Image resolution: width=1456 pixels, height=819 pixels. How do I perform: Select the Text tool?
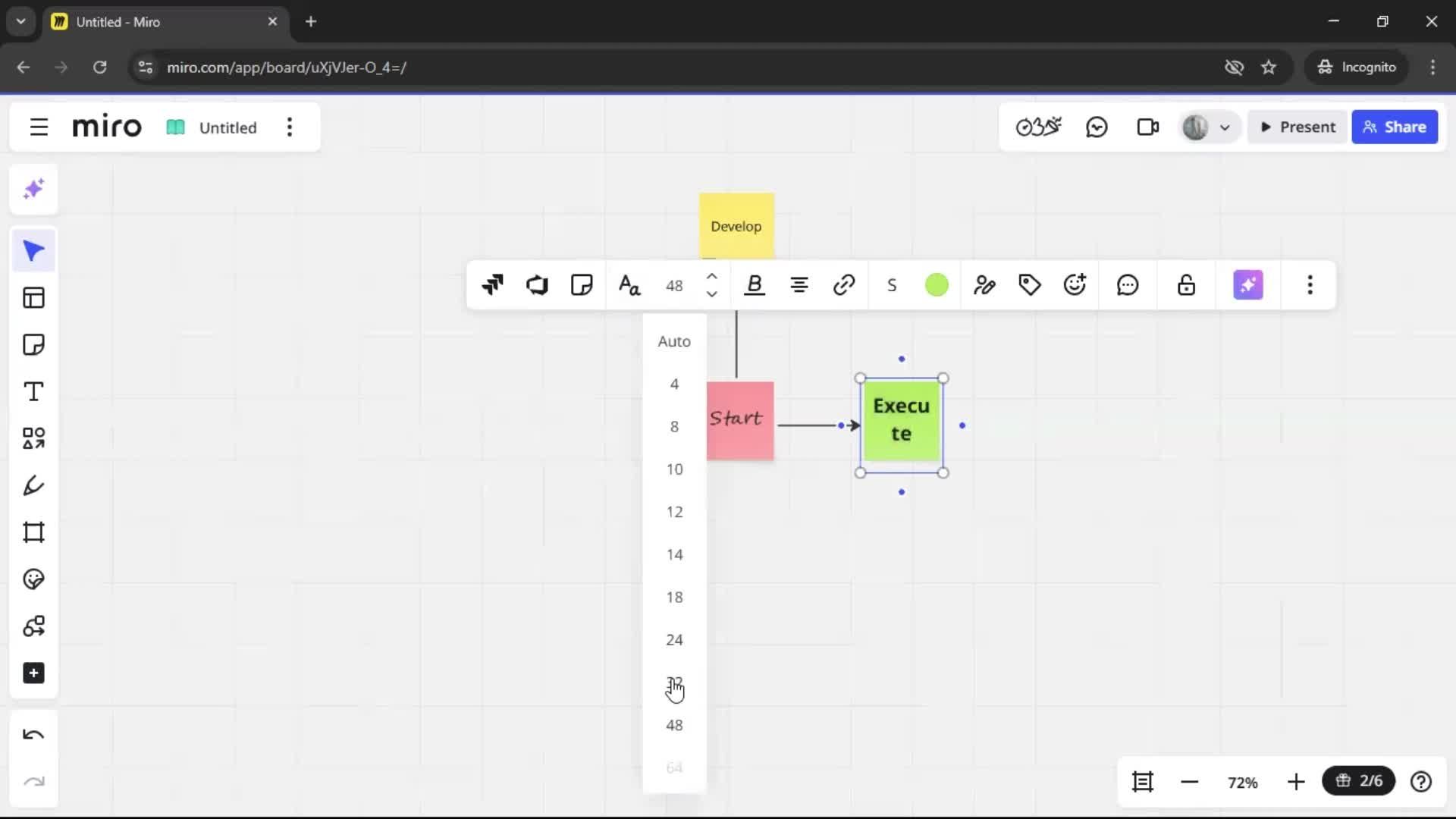tap(33, 392)
